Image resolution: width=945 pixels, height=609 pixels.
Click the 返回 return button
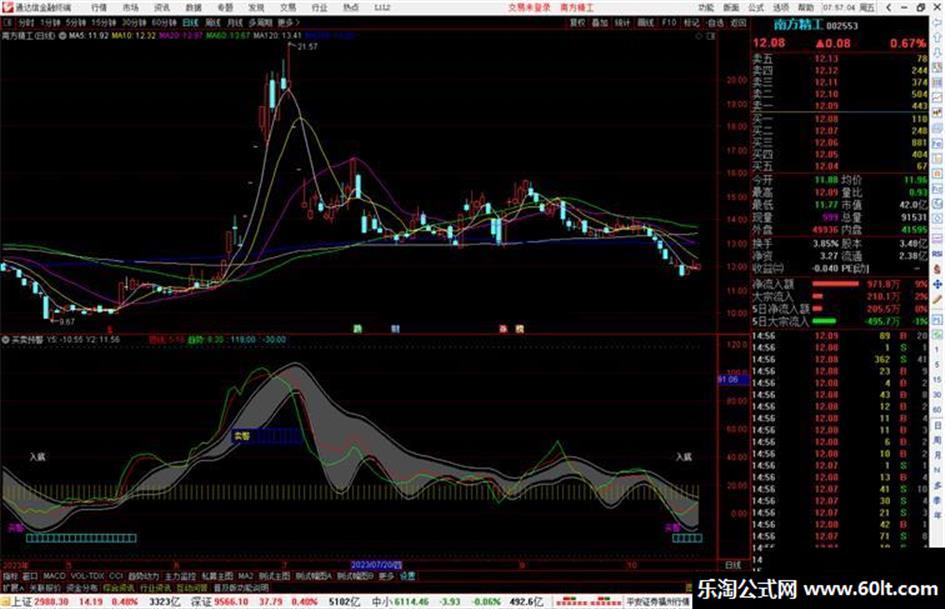pos(738,22)
